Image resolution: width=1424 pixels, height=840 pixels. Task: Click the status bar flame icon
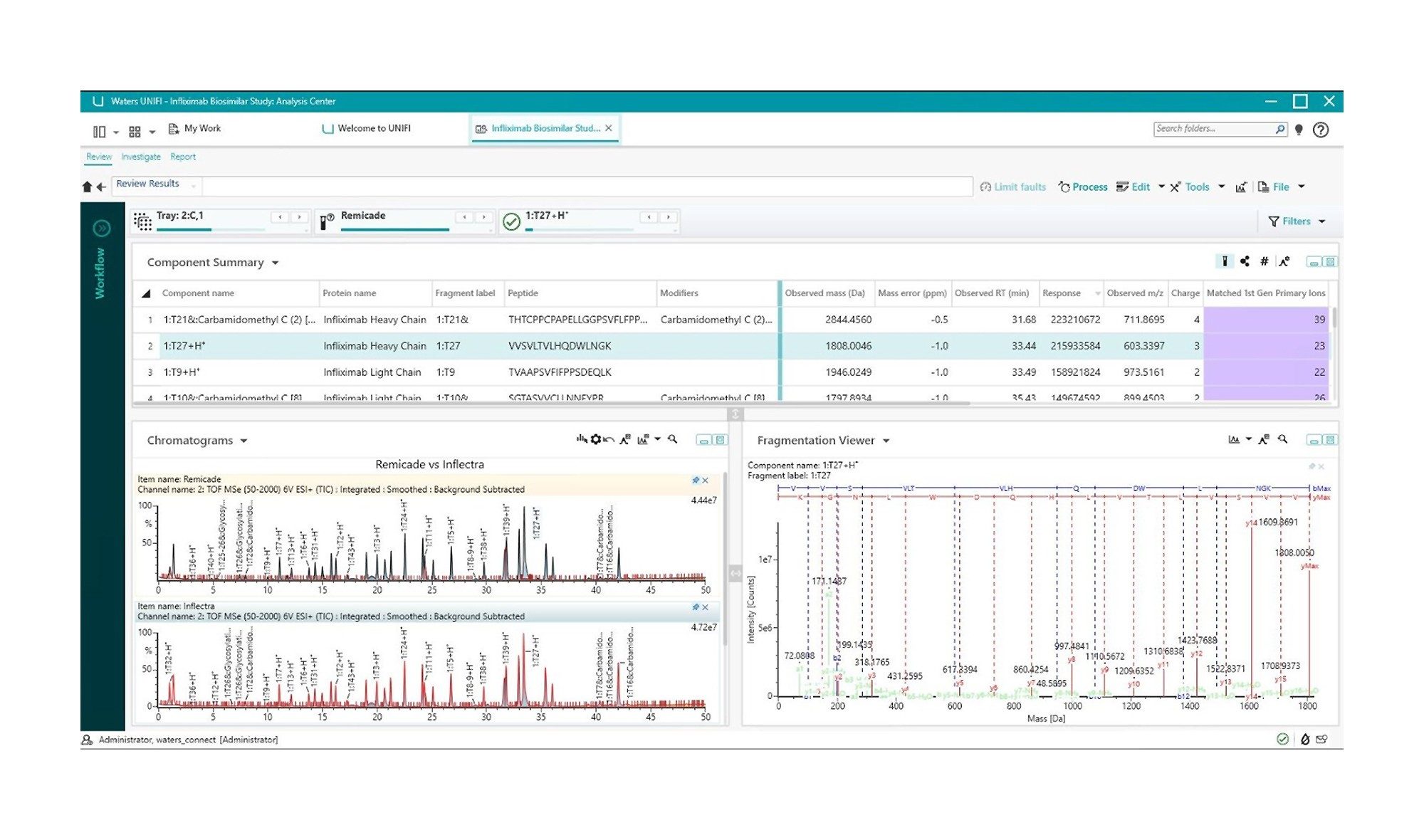[1304, 739]
